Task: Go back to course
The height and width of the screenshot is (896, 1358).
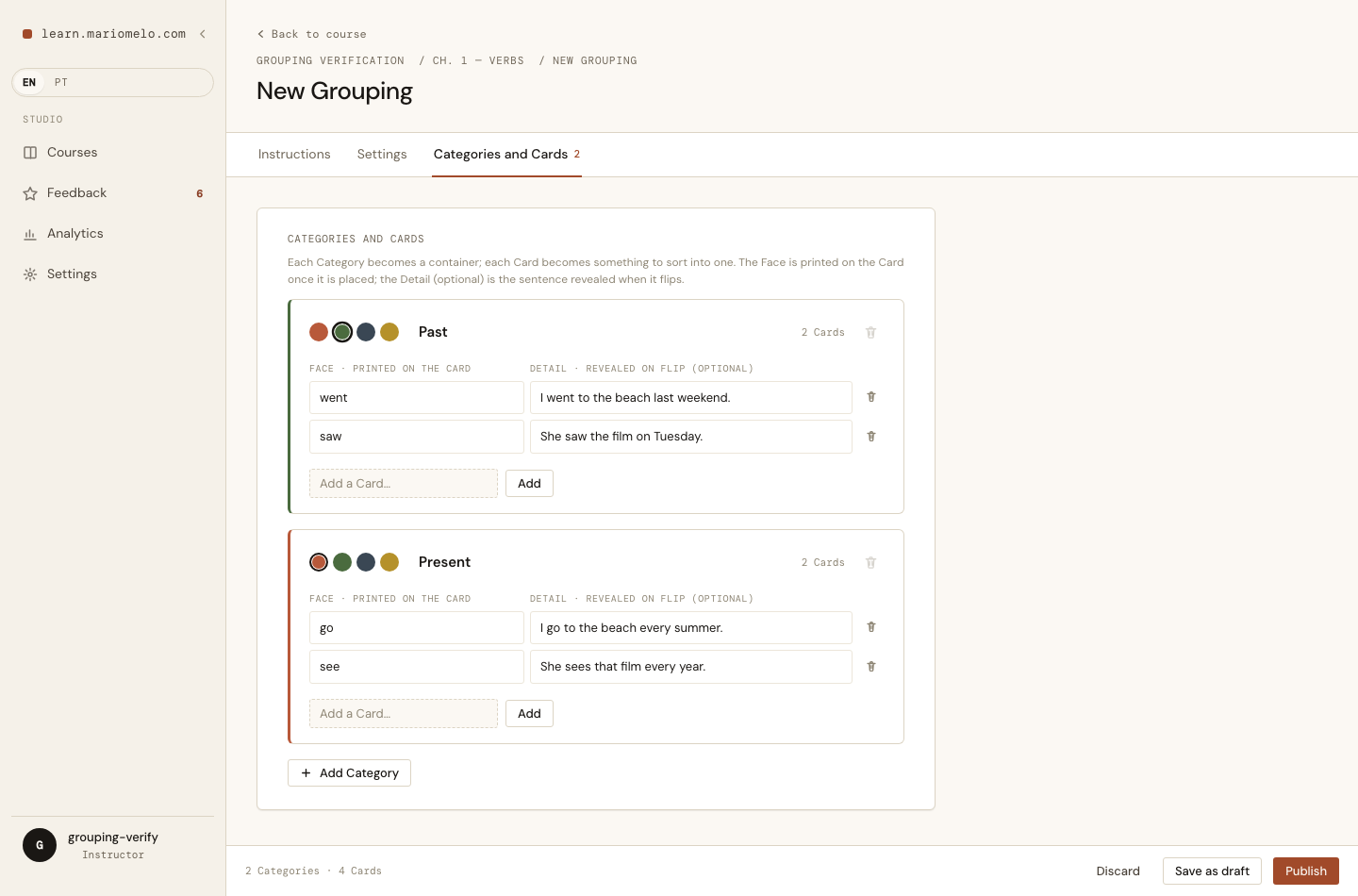Action: click(x=311, y=34)
